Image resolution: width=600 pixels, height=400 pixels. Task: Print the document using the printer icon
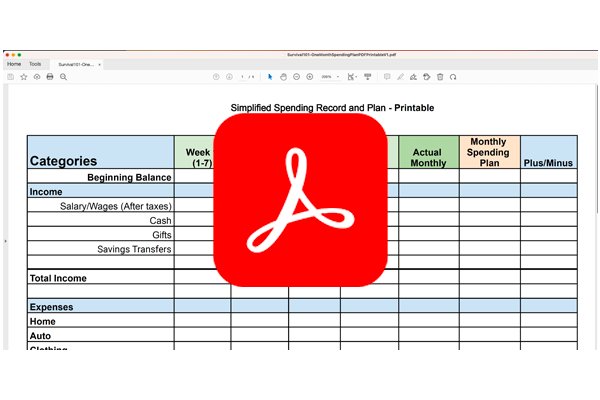pos(50,76)
